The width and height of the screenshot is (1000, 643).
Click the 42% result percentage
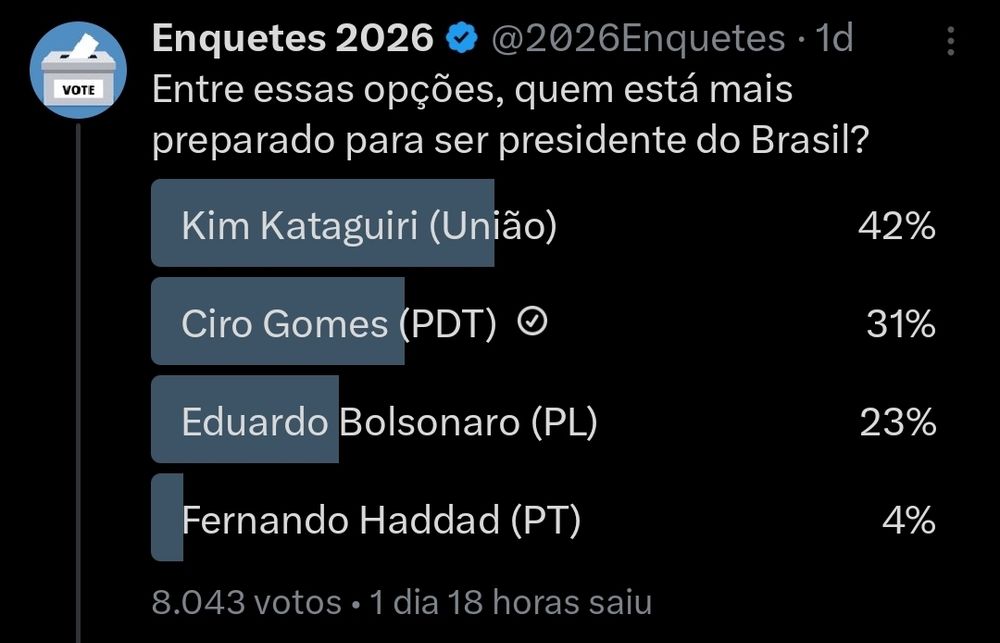coord(896,226)
